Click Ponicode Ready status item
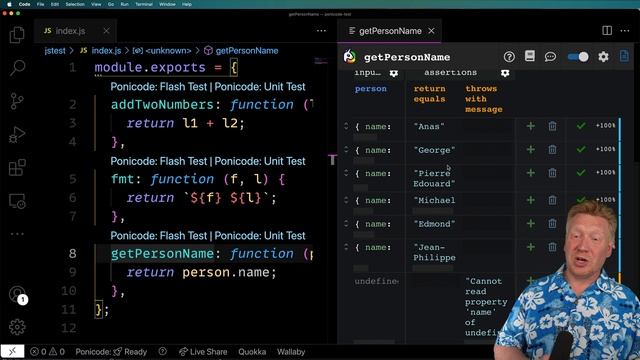Viewport: 640px width, 360px height. [x=111, y=352]
